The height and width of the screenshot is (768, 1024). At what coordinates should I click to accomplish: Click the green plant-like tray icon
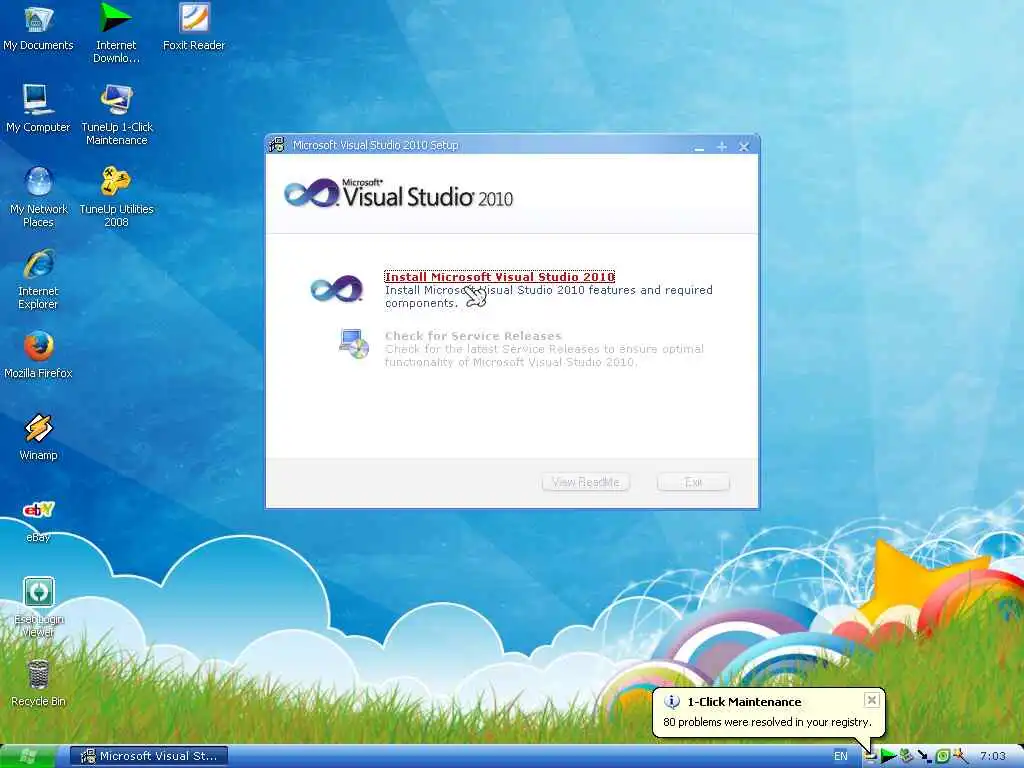point(906,756)
